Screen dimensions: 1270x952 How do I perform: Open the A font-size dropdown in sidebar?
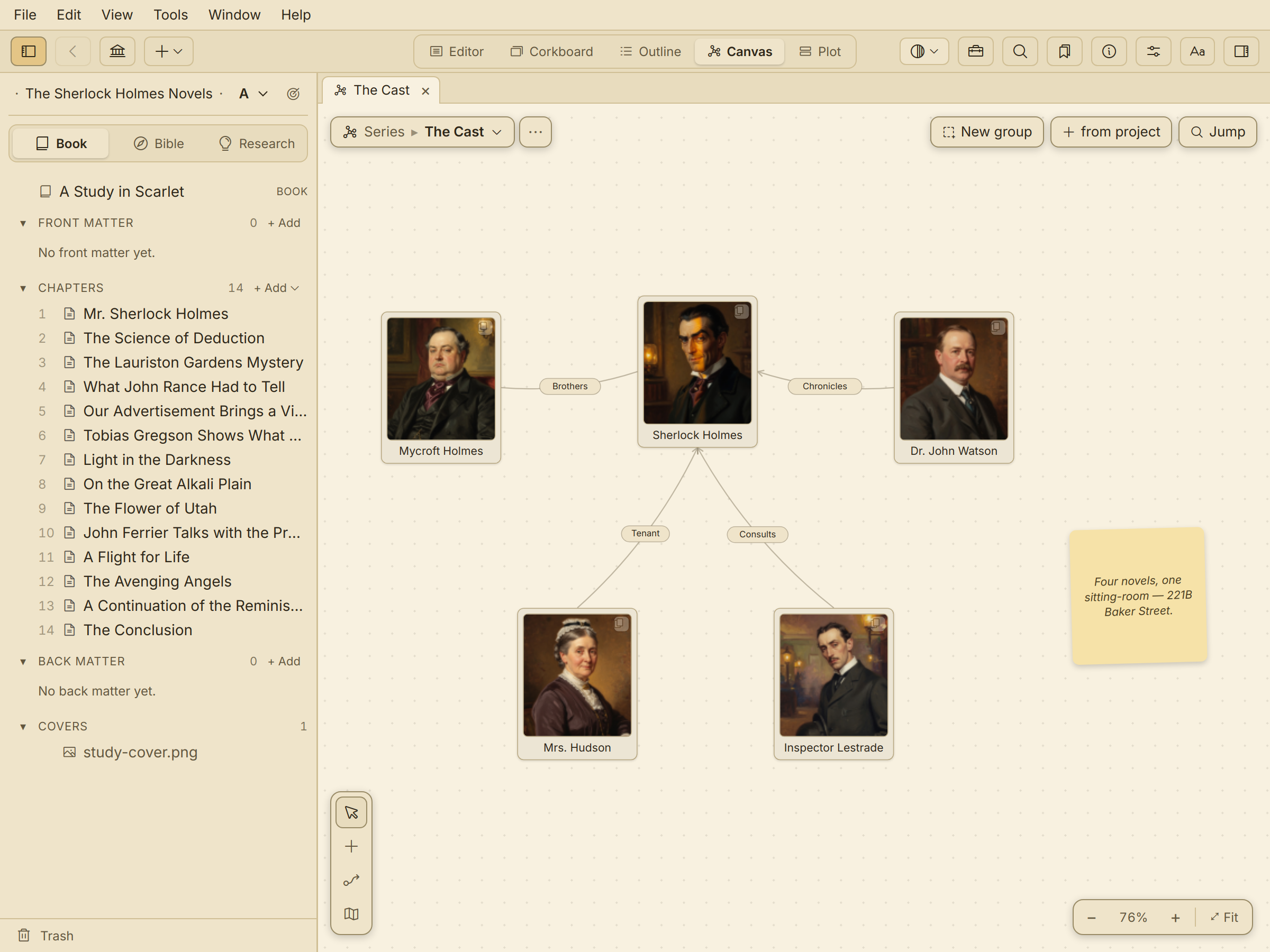pyautogui.click(x=253, y=94)
